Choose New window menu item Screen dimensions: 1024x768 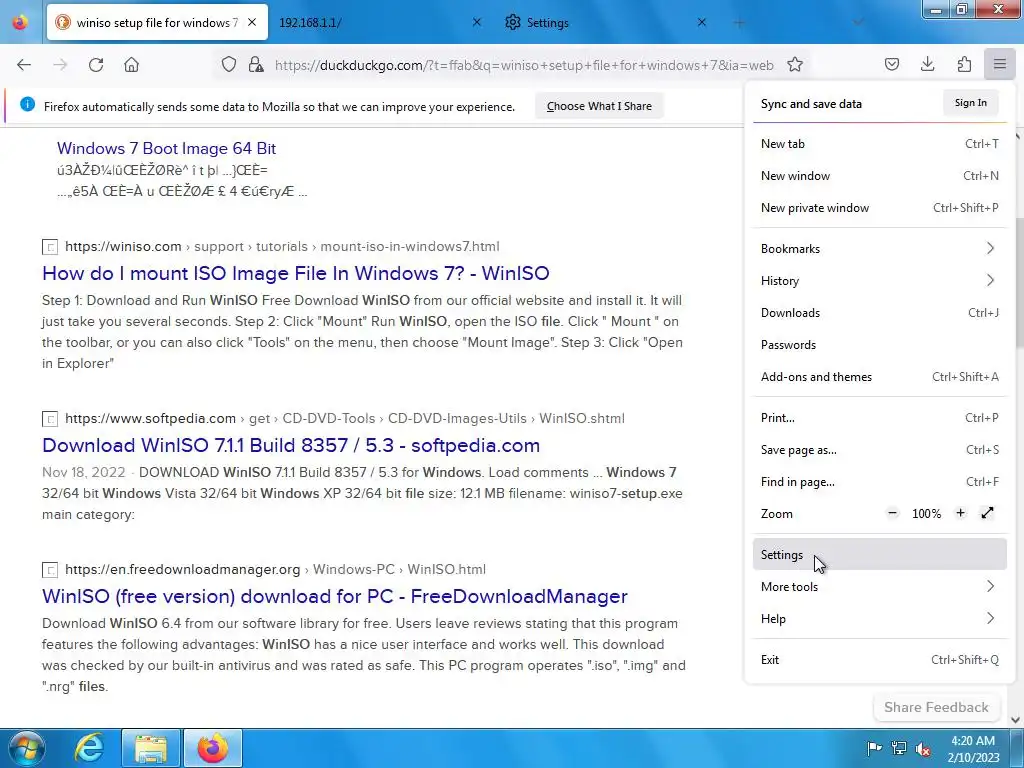pos(879,176)
